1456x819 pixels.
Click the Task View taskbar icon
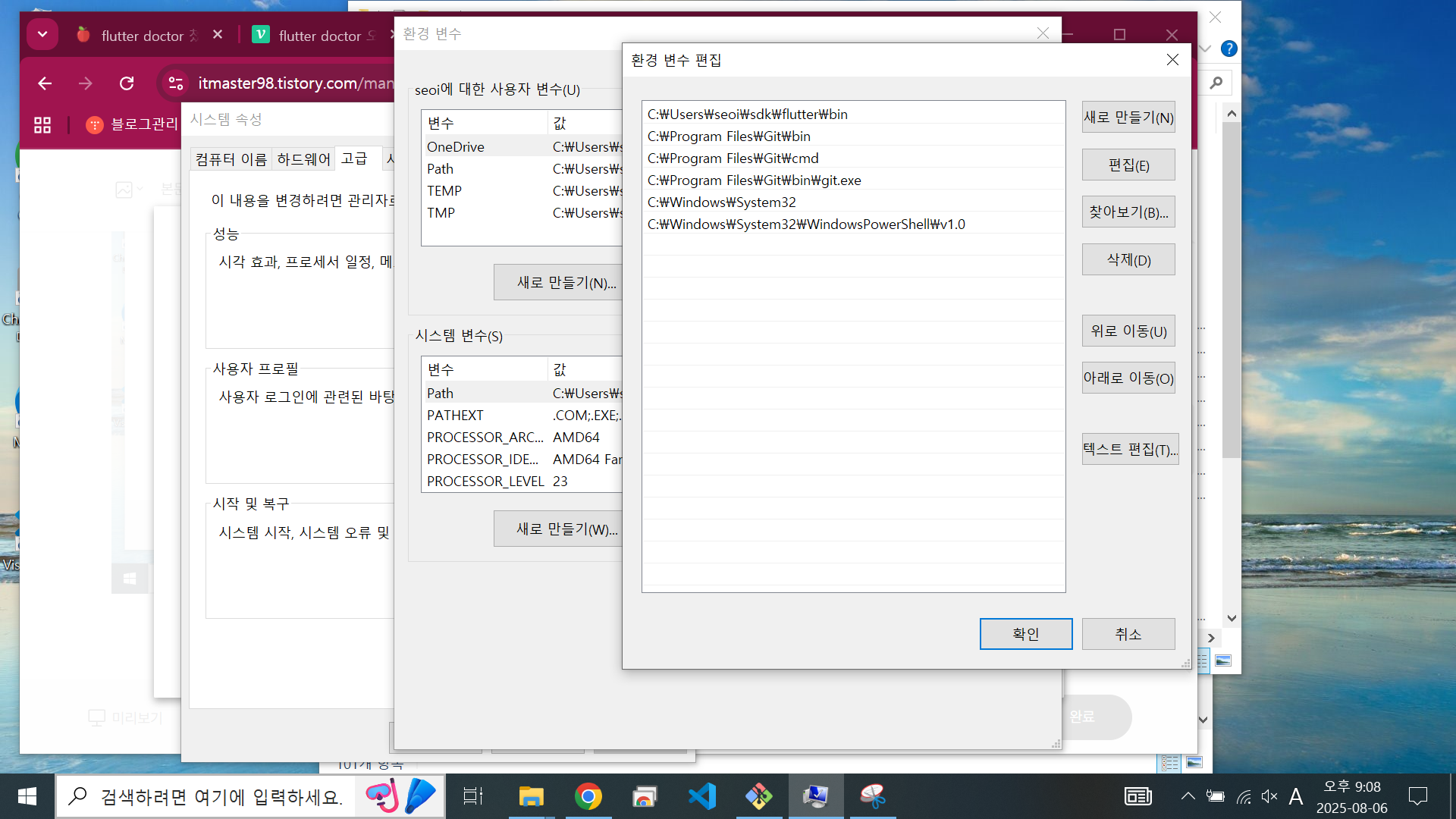473,796
